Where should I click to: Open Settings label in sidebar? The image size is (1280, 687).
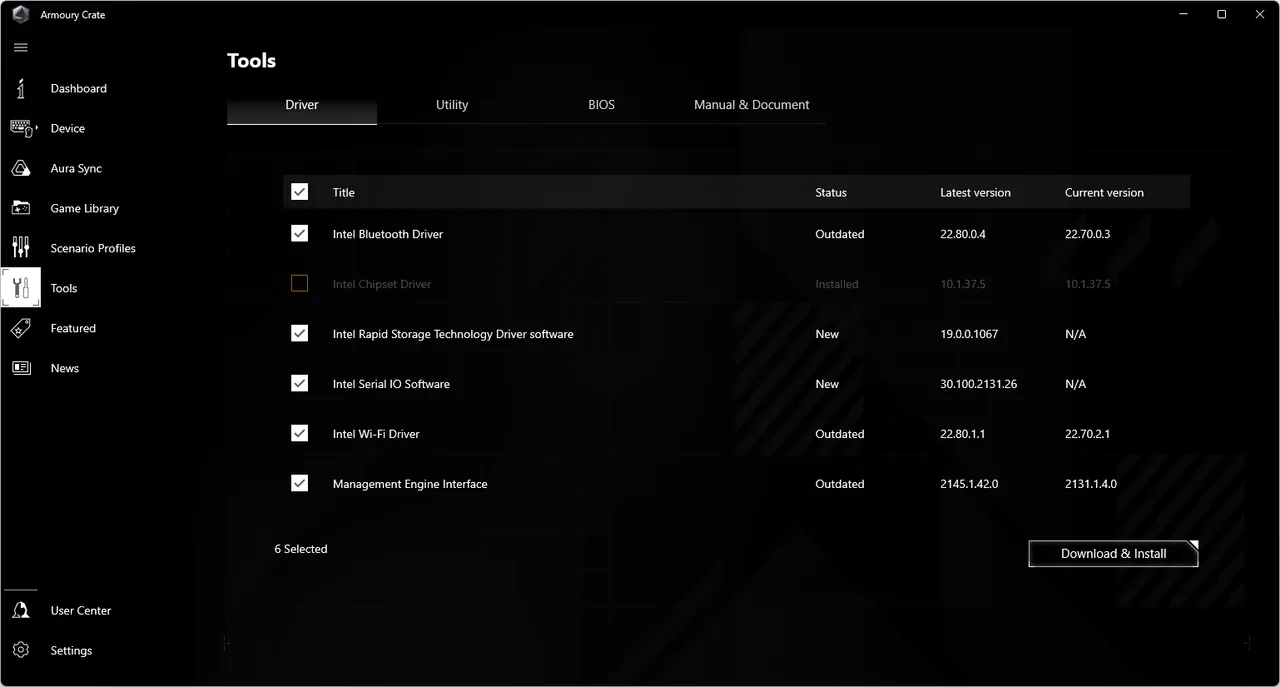[x=71, y=650]
